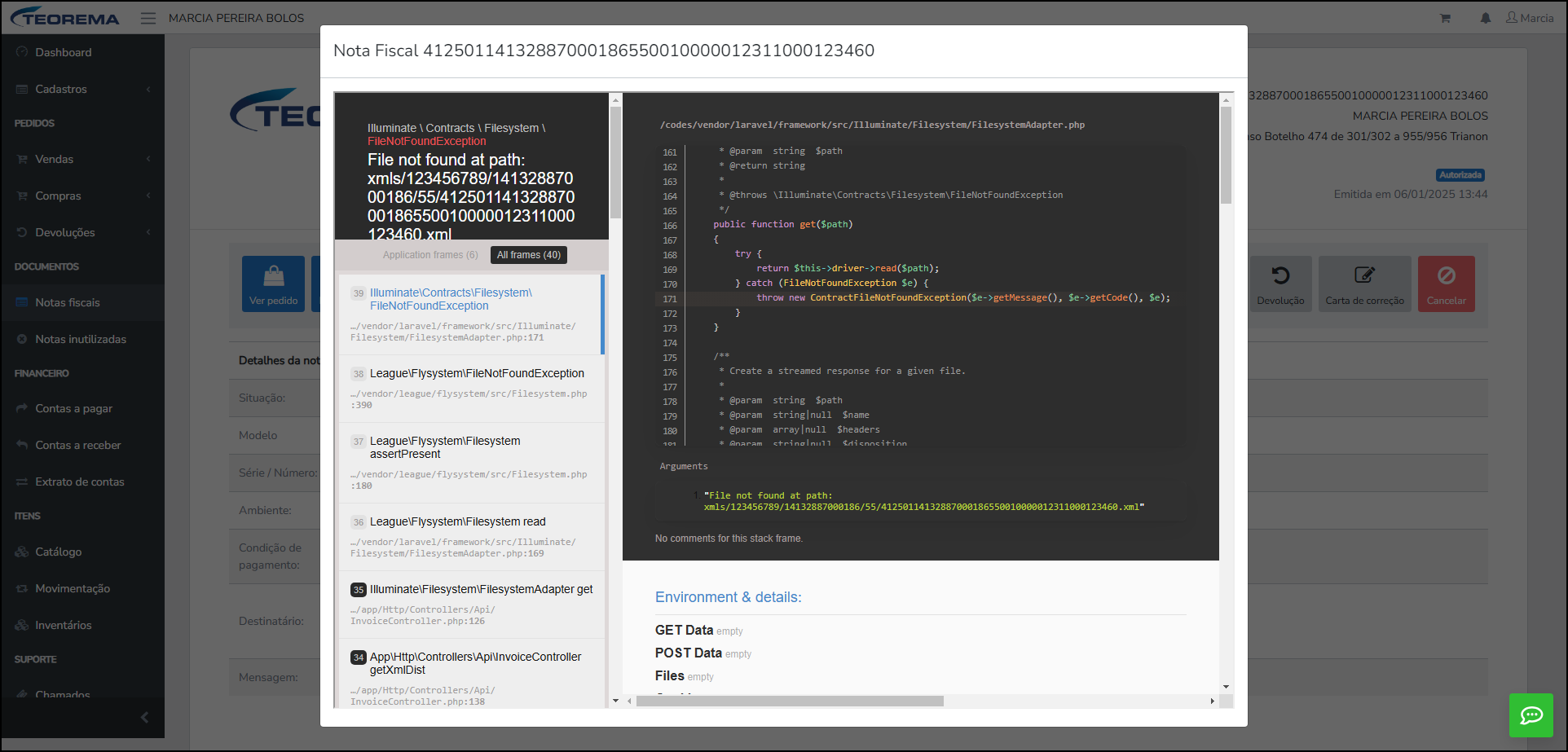Click the Contas a pagar arrow icon
The image size is (1568, 752).
point(22,408)
